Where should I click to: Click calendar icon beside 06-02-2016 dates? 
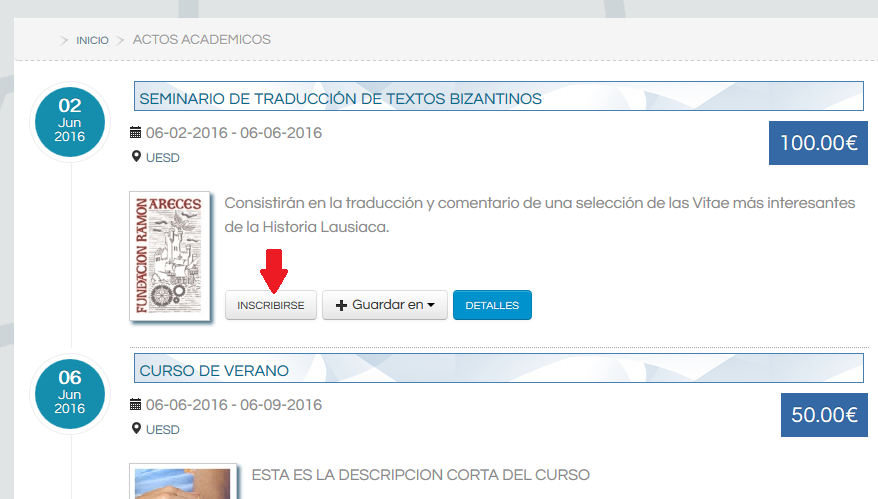tap(136, 133)
